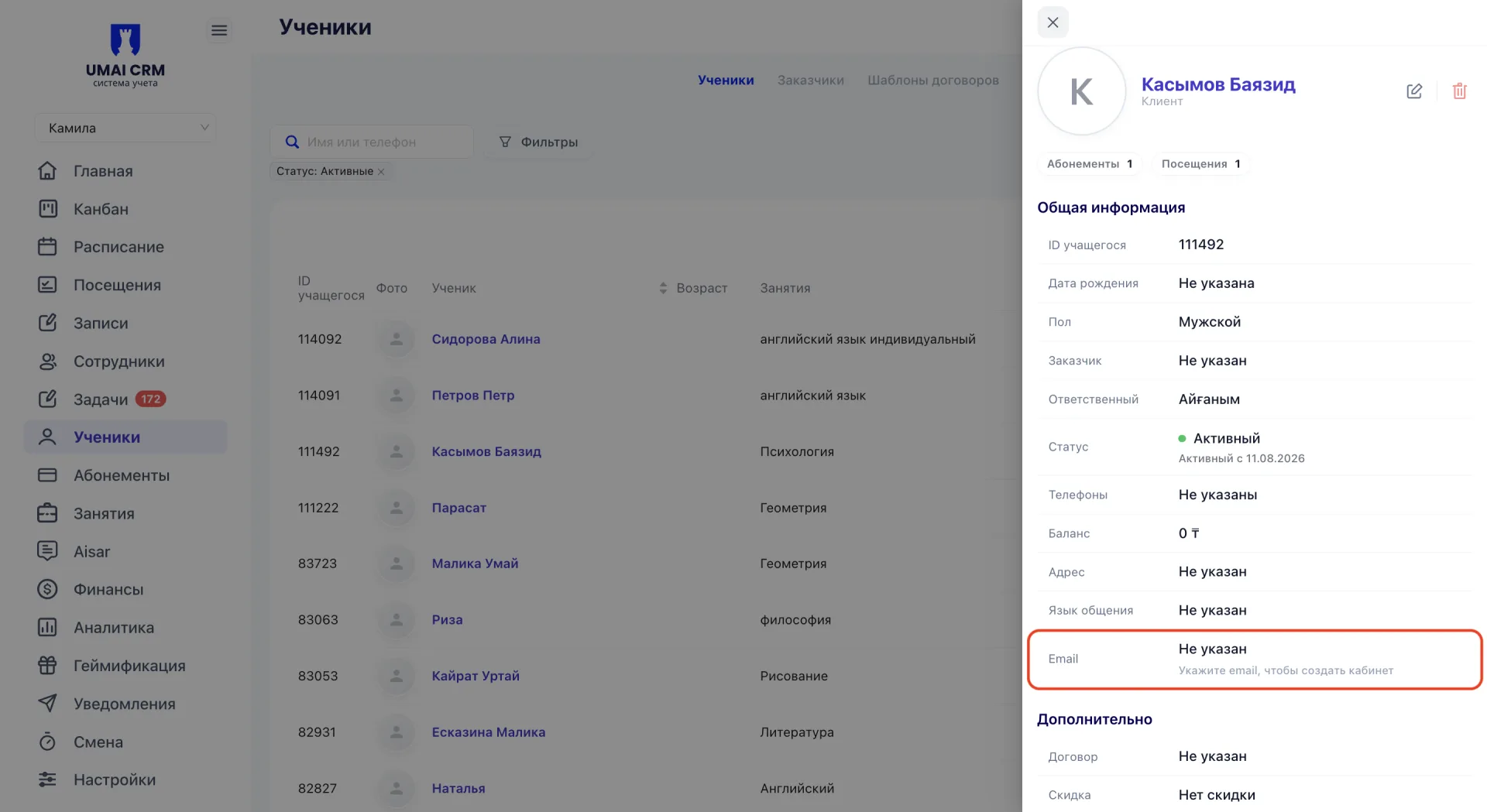Click the Email Не указан value
The height and width of the screenshot is (812, 1487).
point(1212,649)
